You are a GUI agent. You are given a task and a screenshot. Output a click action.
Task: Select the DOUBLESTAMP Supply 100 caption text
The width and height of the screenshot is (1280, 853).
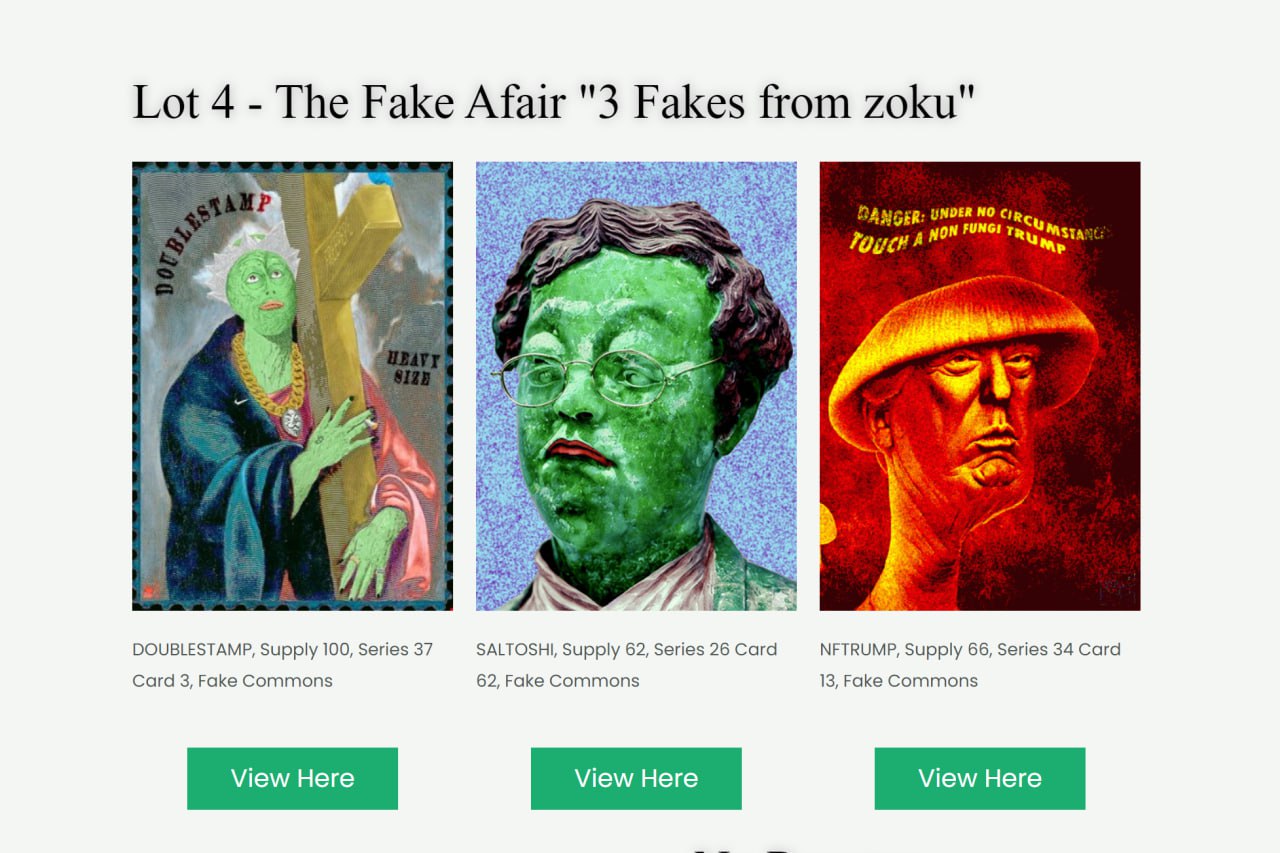tap(283, 665)
